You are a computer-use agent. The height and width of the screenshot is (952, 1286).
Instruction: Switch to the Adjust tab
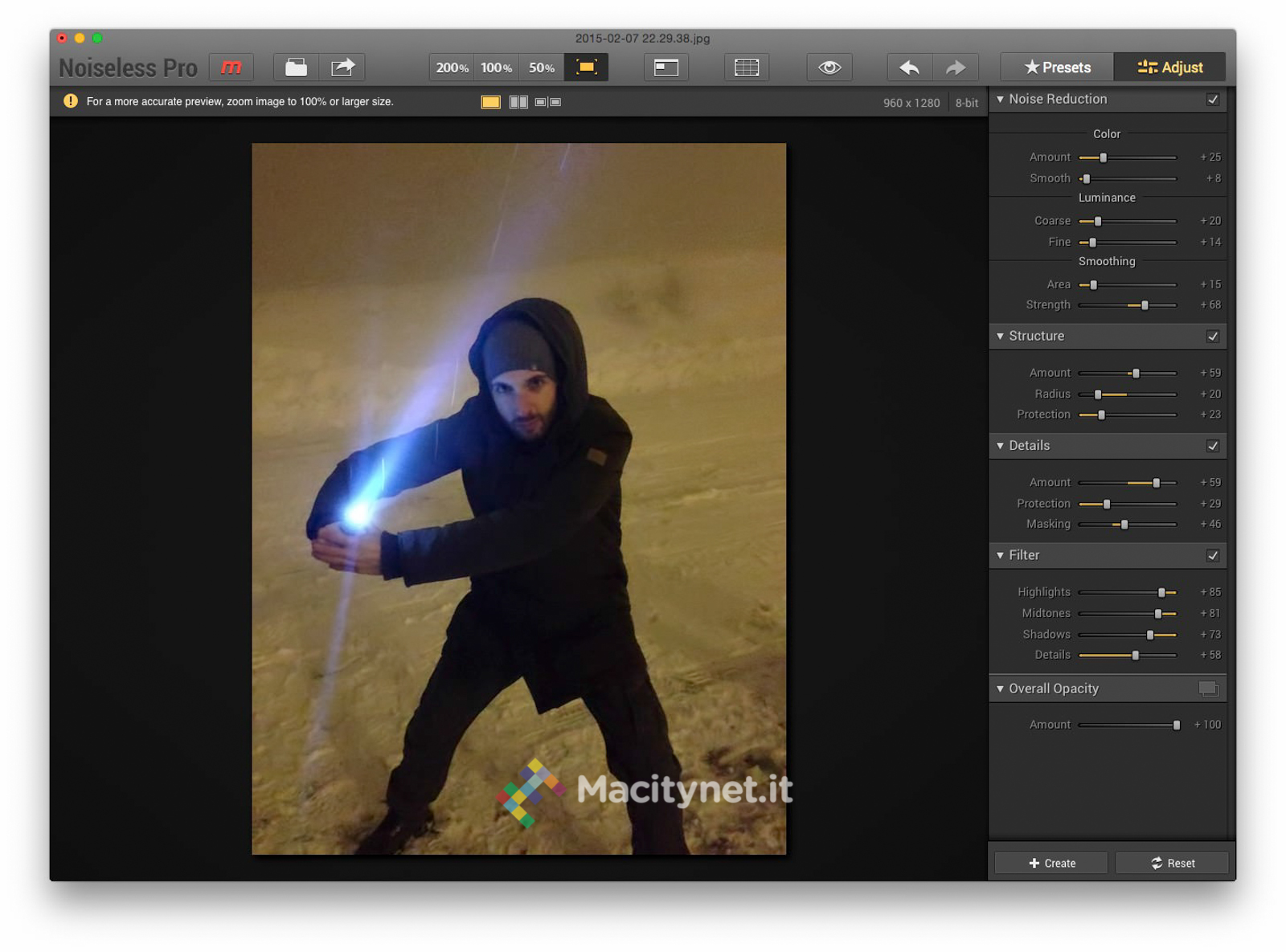tap(1170, 67)
